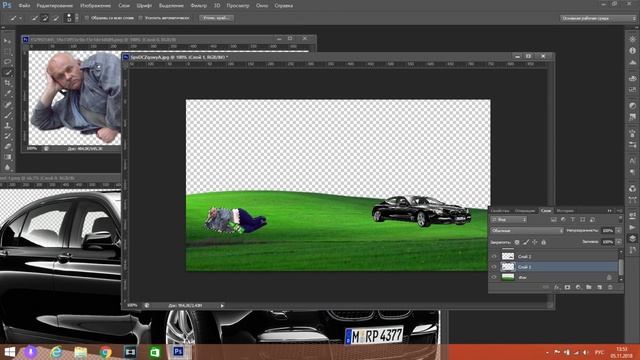Select the Lasso tool

7,62
